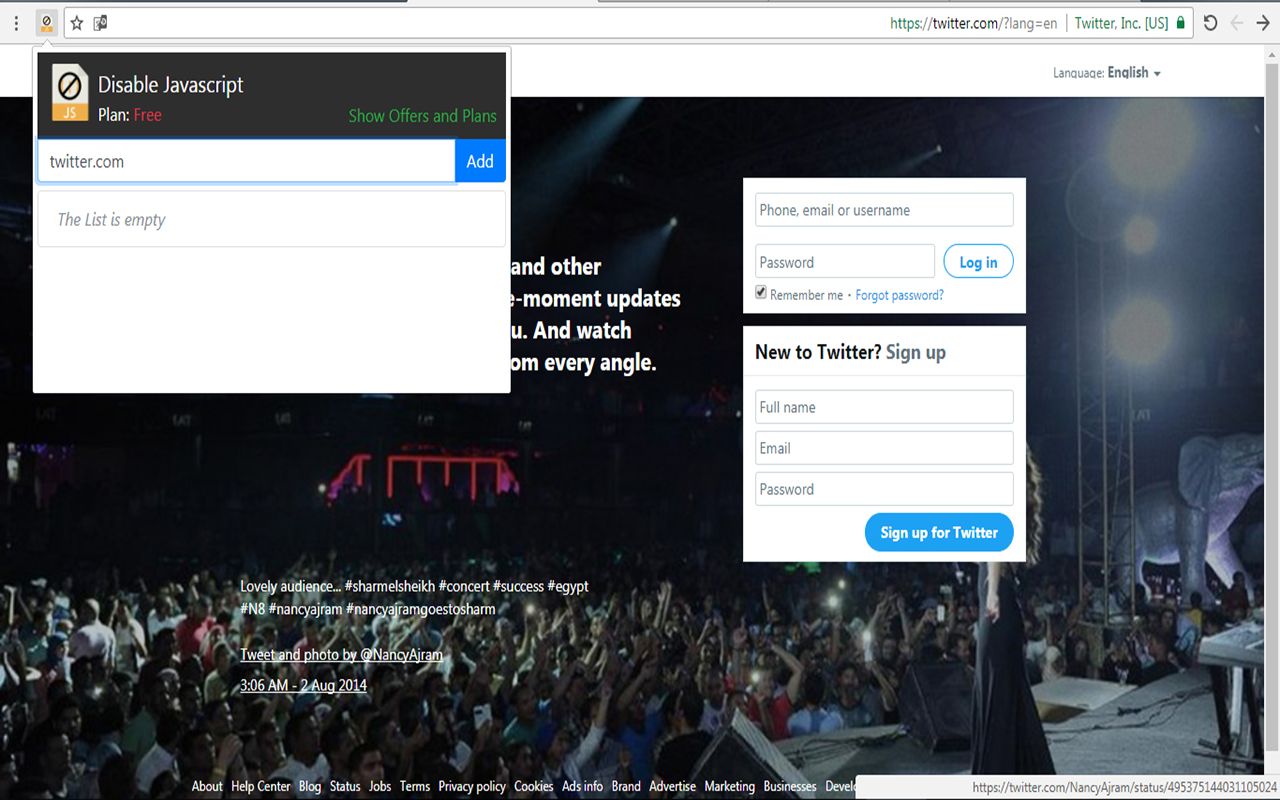
Task: Open the Cookies footer link
Action: tap(534, 787)
